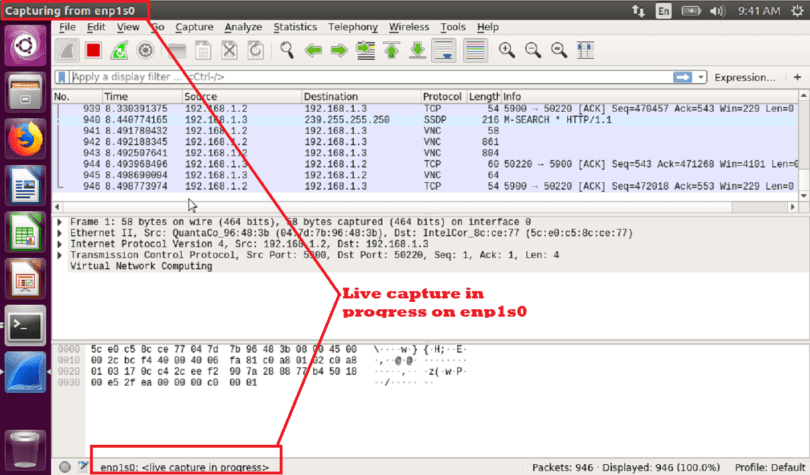The image size is (810, 475).
Task: Save this capture file icon
Action: (203, 51)
